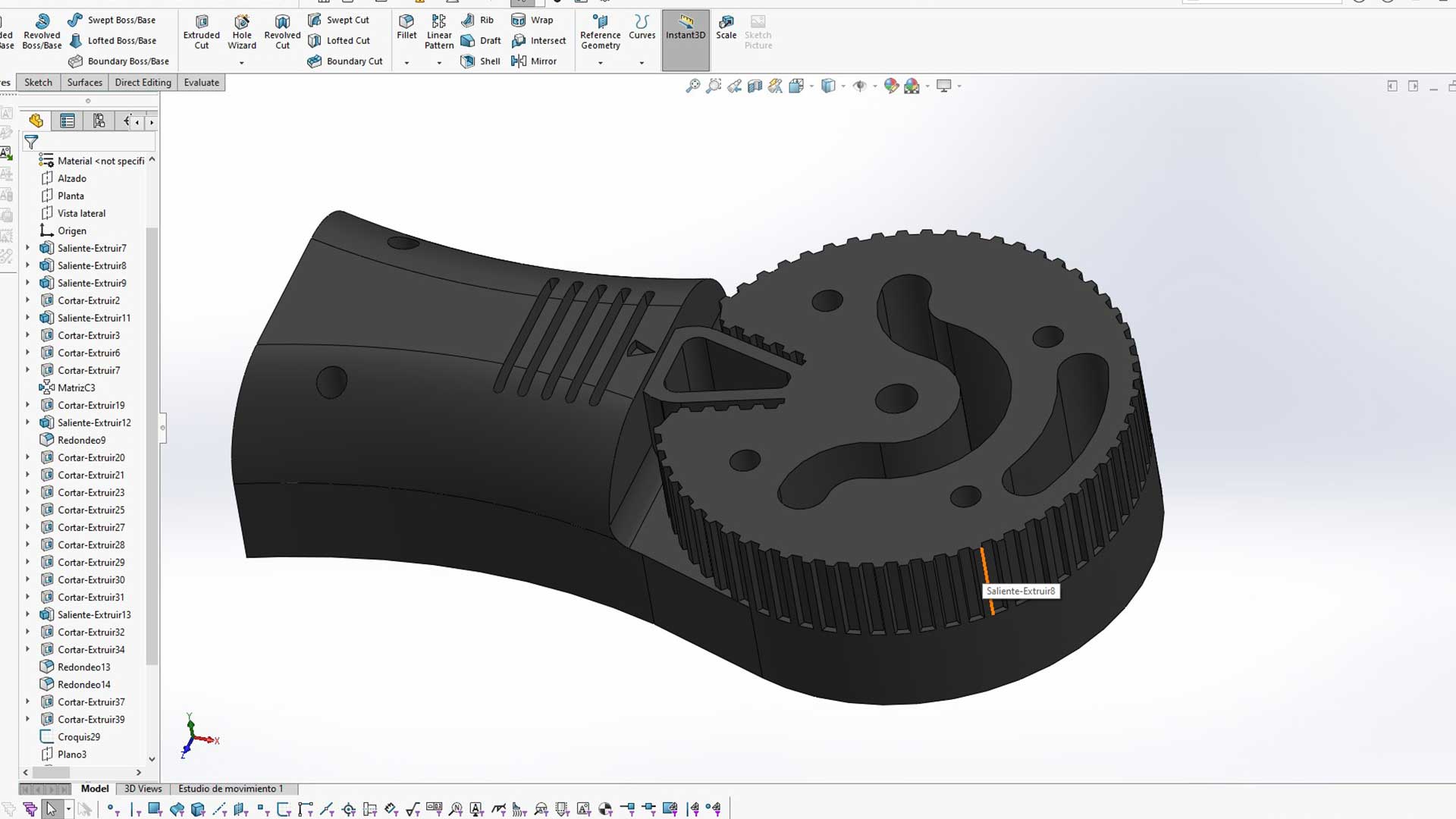
Task: Click the Extruded Cut tool
Action: point(201,32)
